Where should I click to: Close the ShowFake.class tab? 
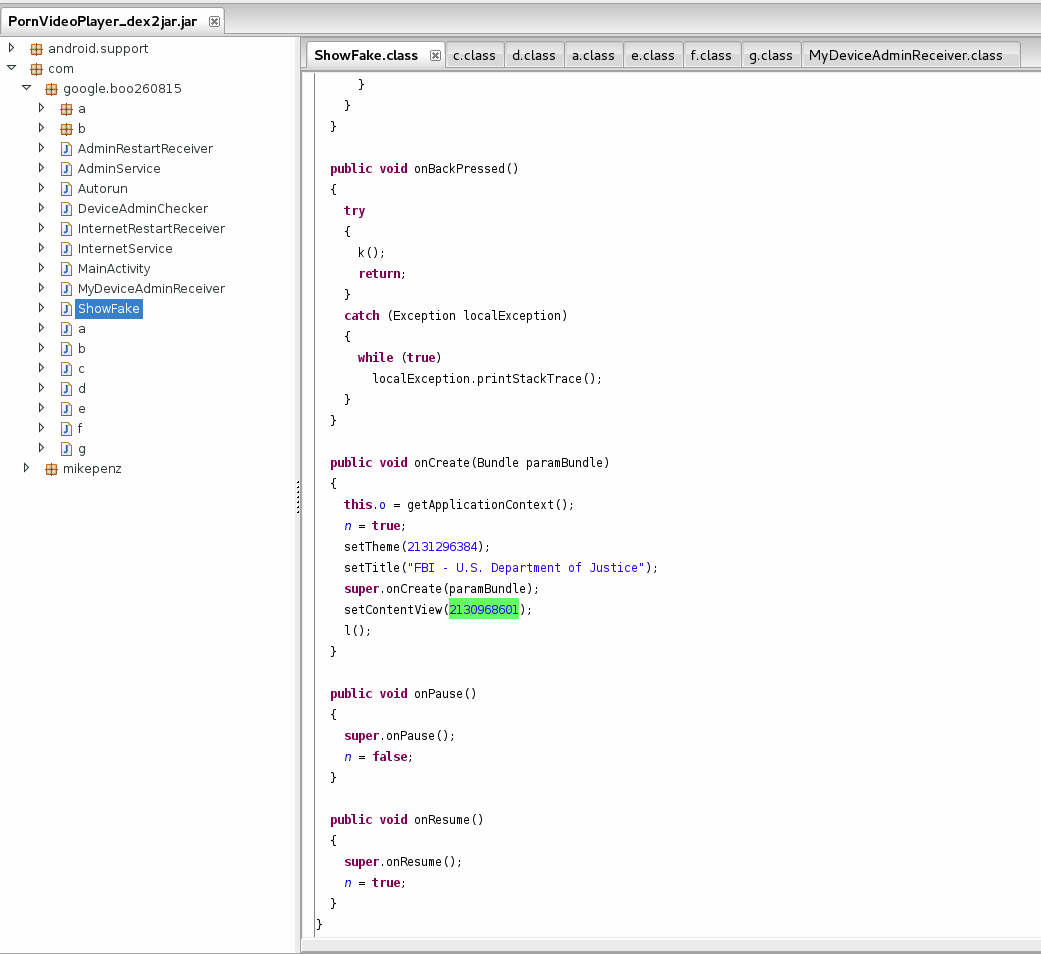click(436, 56)
